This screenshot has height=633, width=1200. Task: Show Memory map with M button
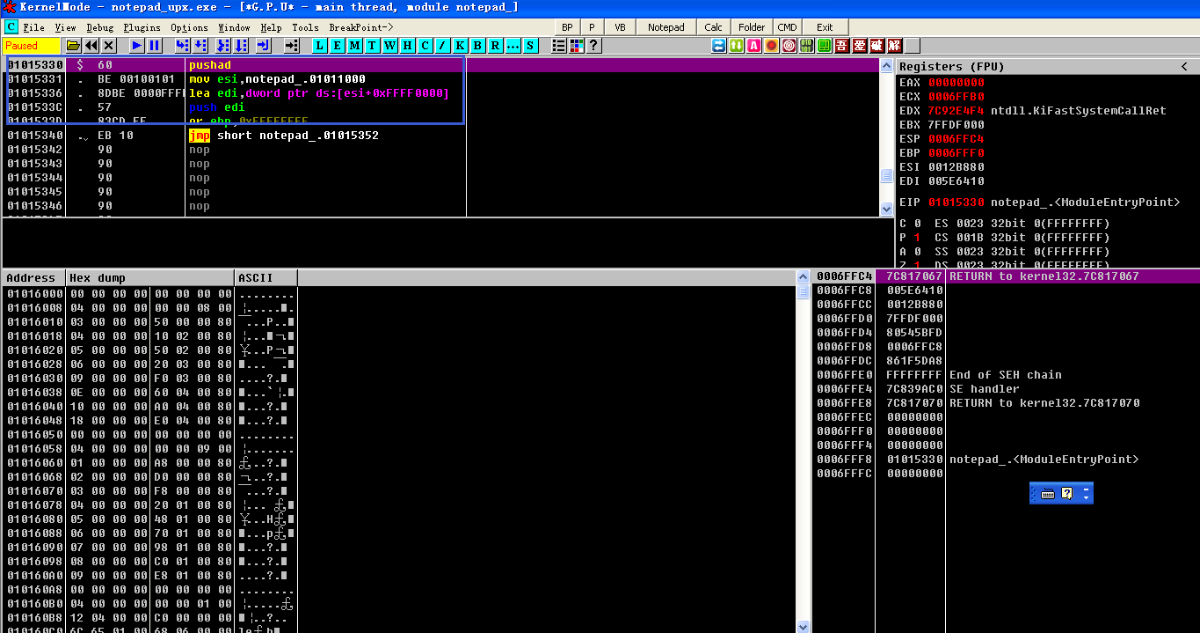point(355,45)
